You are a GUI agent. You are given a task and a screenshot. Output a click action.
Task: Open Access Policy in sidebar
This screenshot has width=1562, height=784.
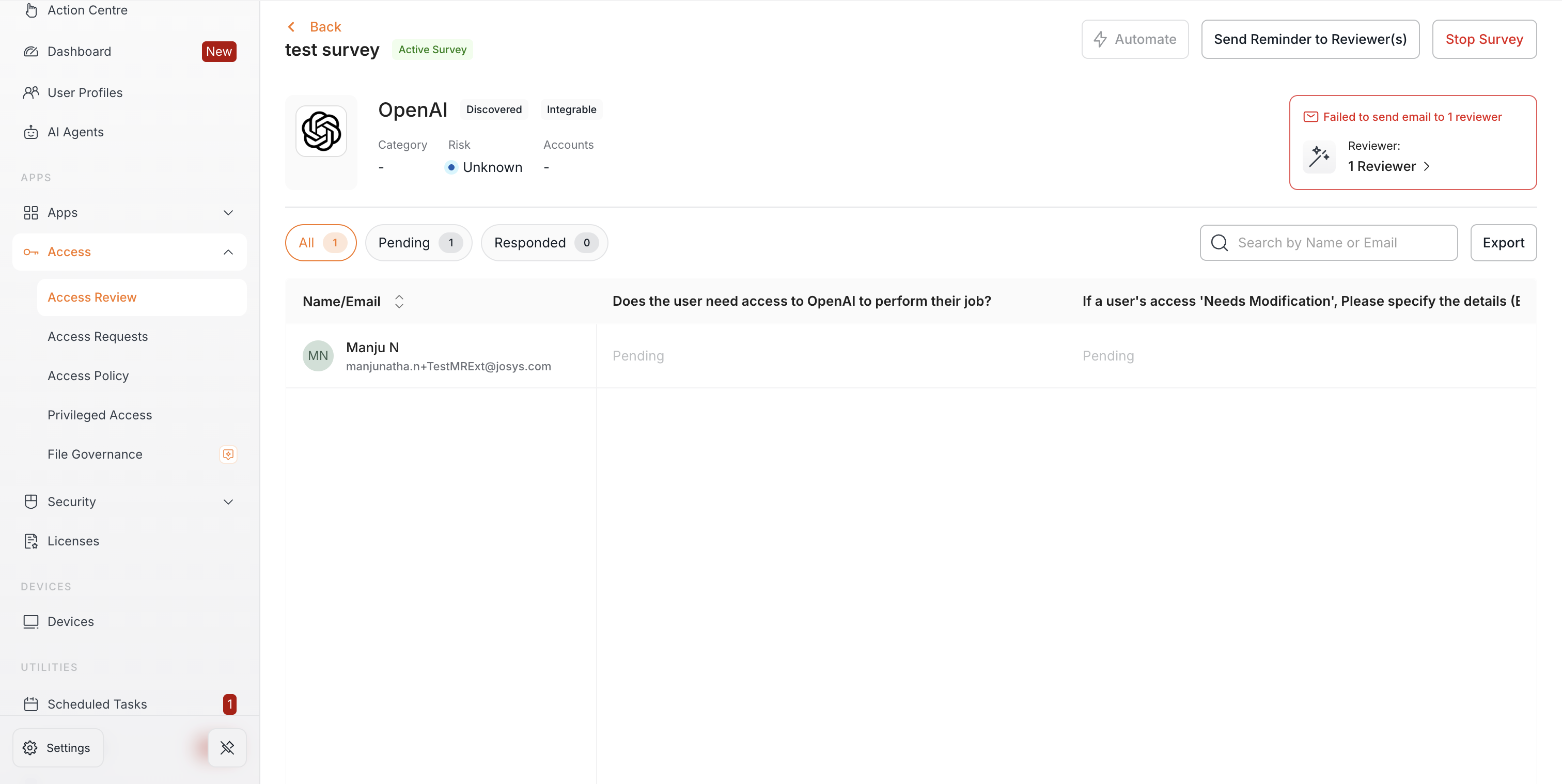click(88, 376)
